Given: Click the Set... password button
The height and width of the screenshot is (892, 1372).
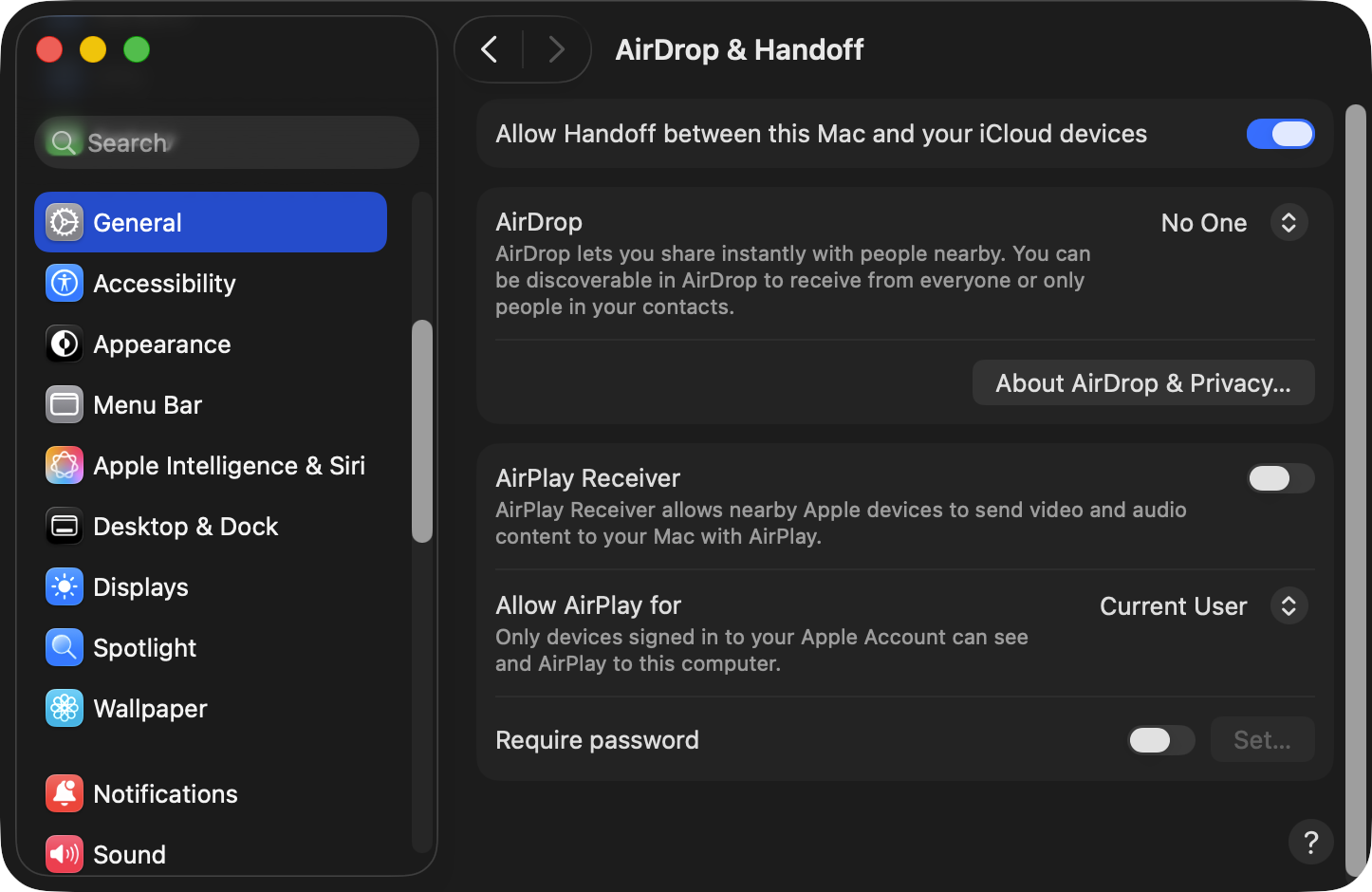Looking at the screenshot, I should pos(1262,740).
